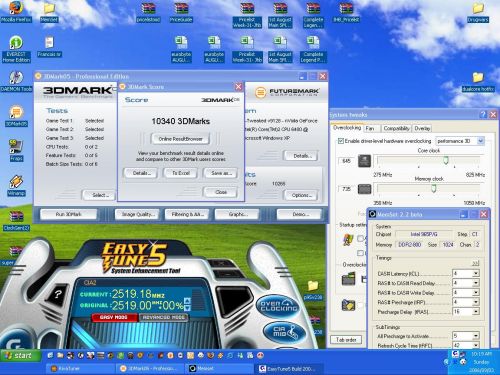Switch to the Overclocking tab
This screenshot has width=500, height=375.
(347, 128)
